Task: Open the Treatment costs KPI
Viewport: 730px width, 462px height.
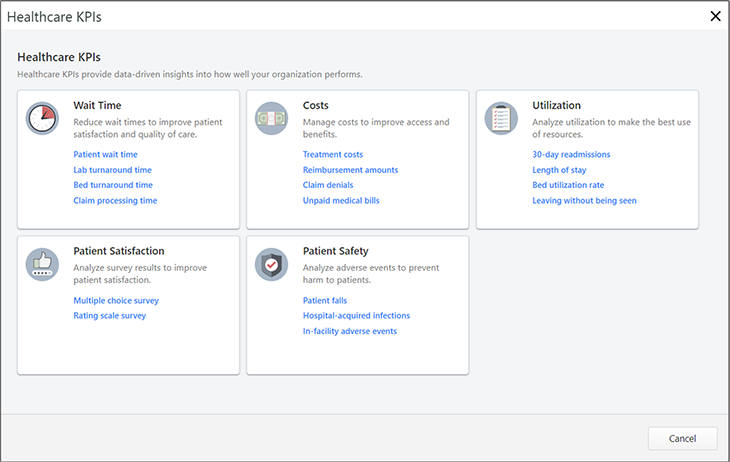Action: [333, 155]
